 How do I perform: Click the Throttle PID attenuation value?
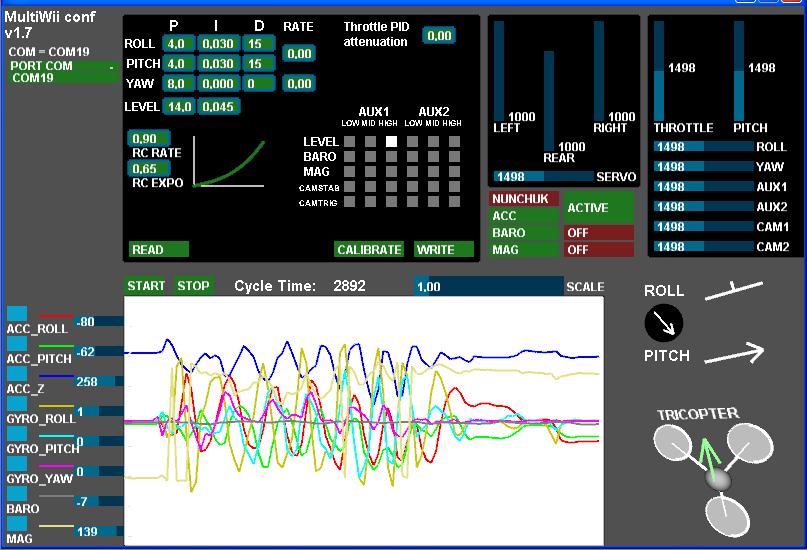pos(438,36)
